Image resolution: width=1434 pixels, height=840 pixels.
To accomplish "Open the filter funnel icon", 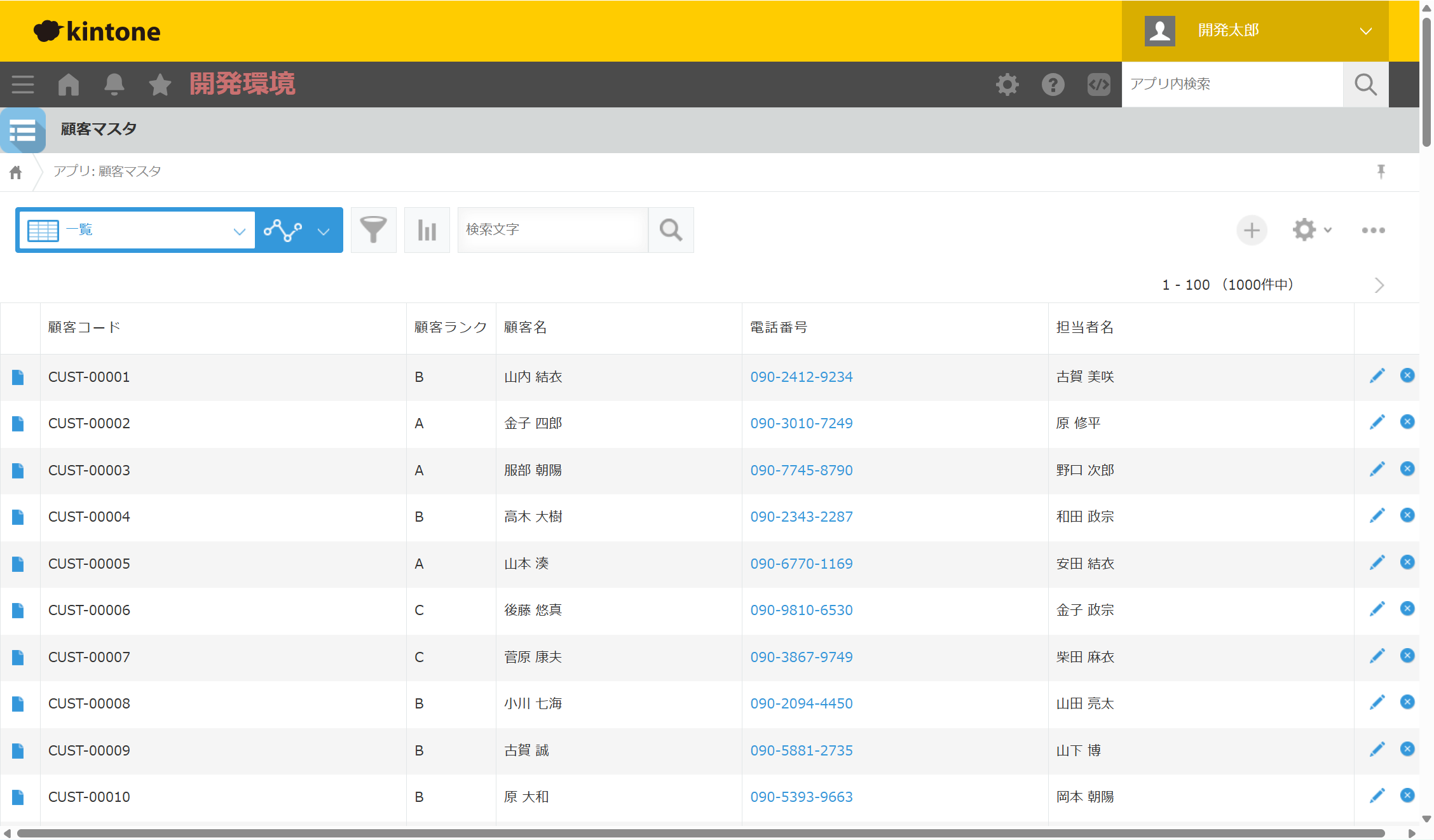I will [373, 230].
